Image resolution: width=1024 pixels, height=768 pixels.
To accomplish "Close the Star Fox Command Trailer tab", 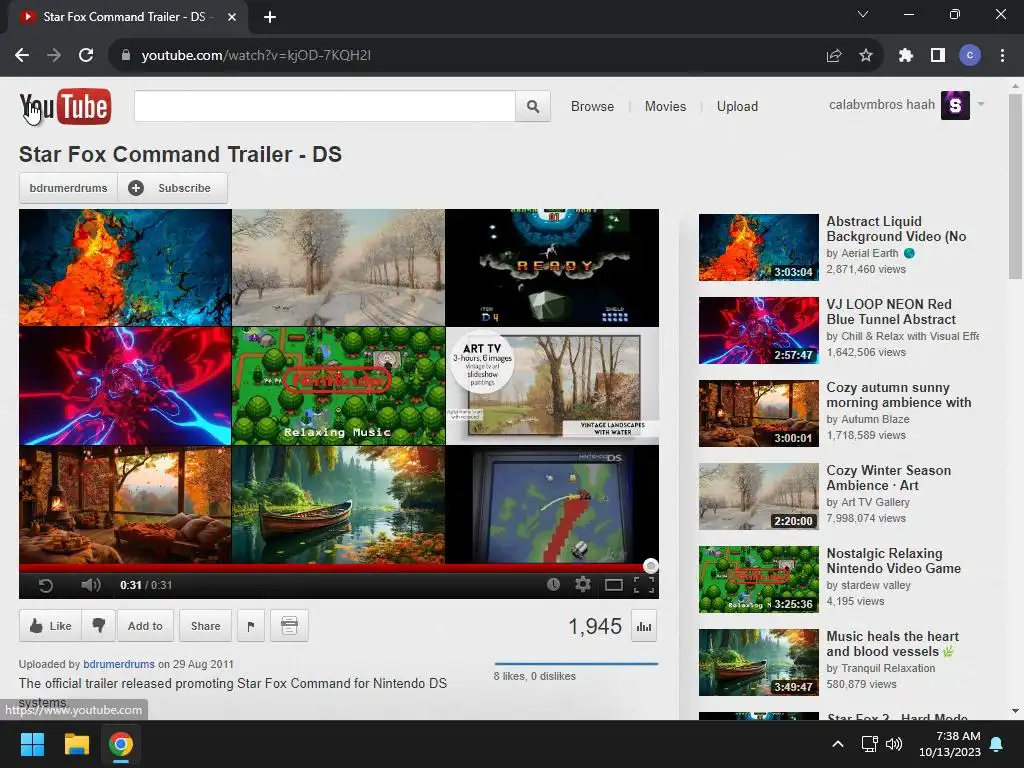I will point(232,17).
